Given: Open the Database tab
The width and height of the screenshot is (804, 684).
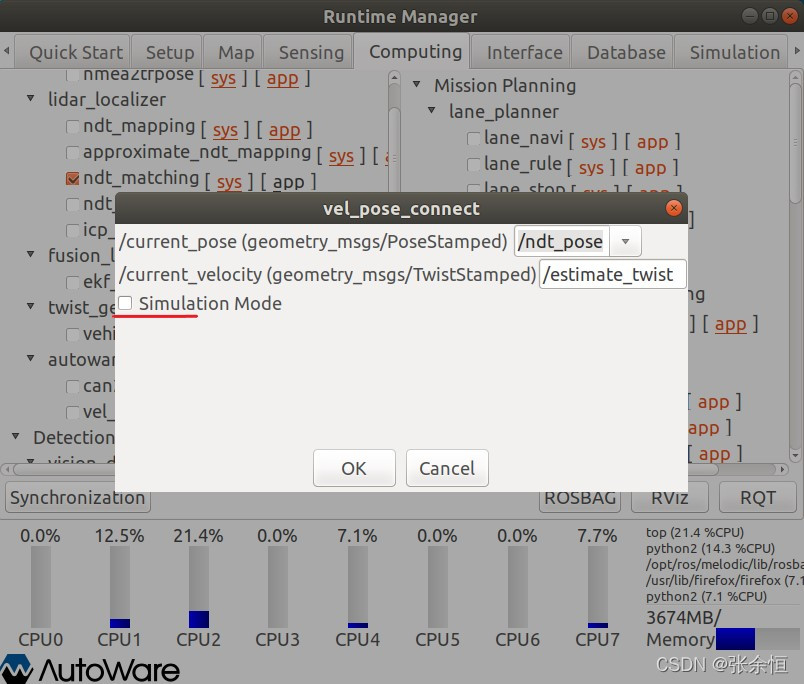Looking at the screenshot, I should [x=622, y=52].
